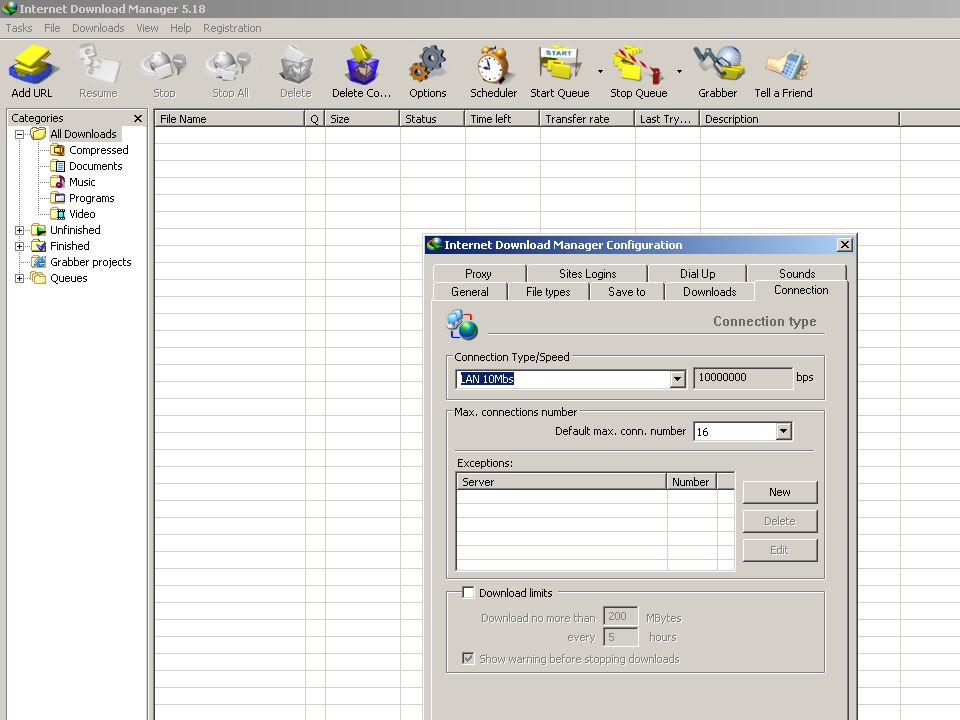Click the Tell a Friend icon
Screen dimensions: 960x720
point(786,64)
